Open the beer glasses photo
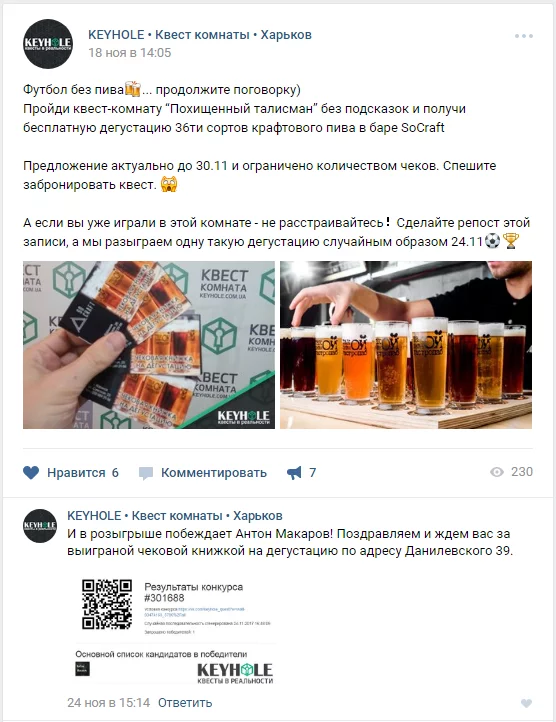 tap(406, 345)
